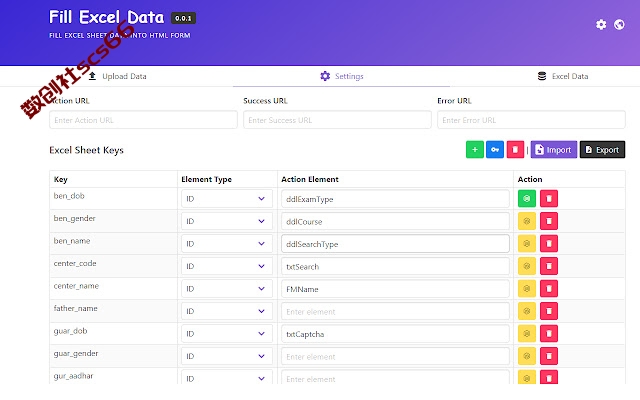Open the Settings tab
This screenshot has height=400, width=640.
point(342,76)
